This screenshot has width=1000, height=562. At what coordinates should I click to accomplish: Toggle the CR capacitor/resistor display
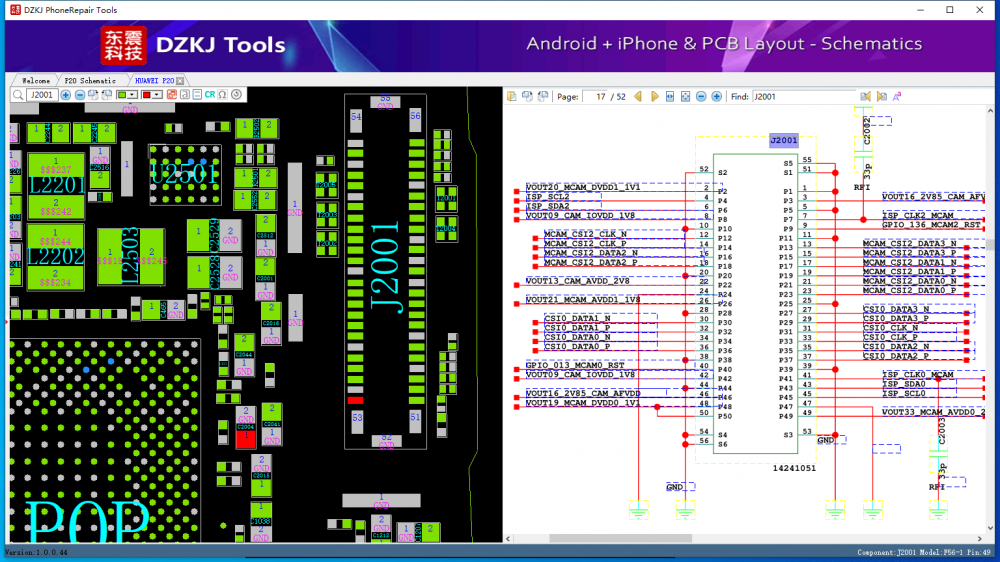(x=210, y=95)
